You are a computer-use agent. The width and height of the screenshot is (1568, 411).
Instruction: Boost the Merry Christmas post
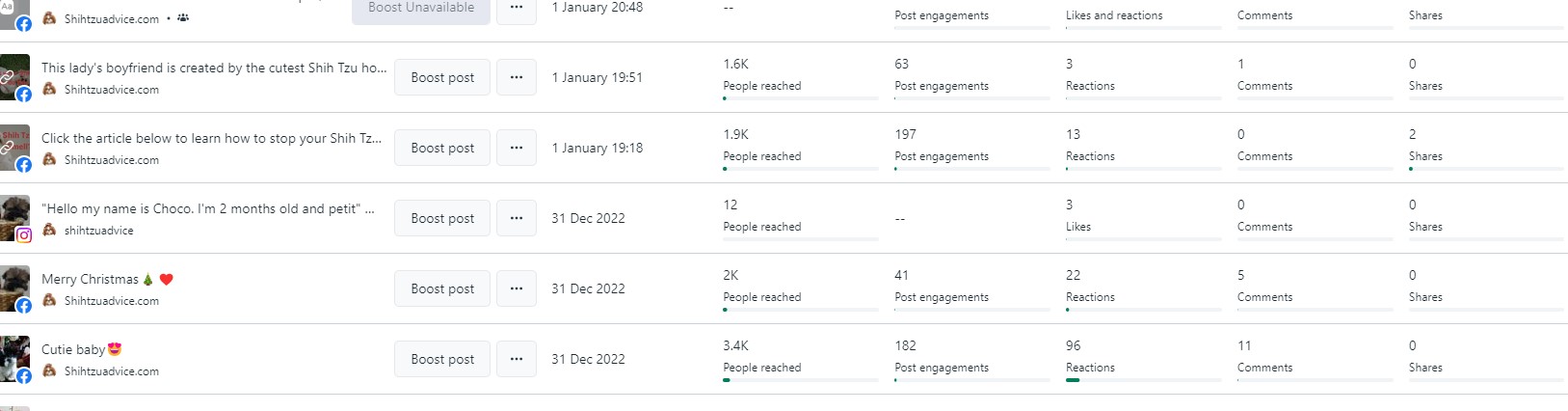pos(442,288)
